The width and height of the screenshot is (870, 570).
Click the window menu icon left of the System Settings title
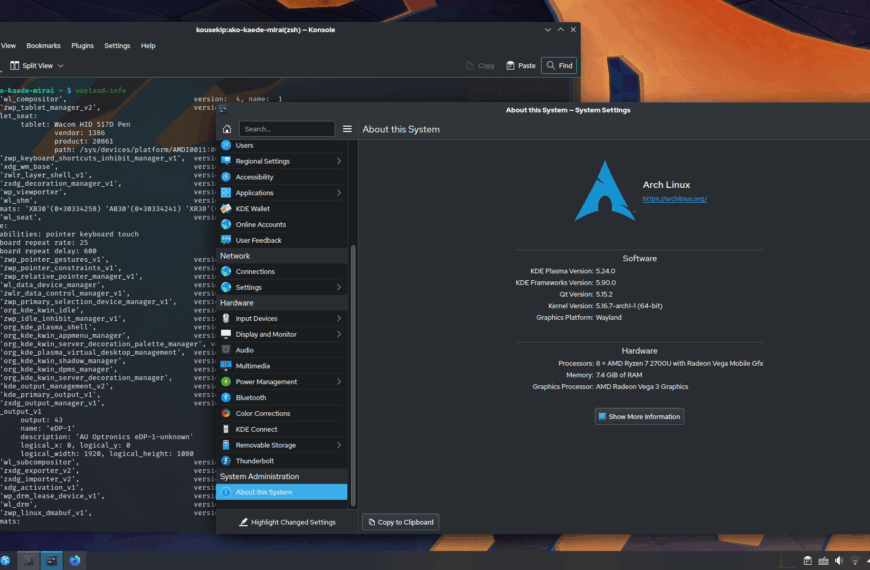(223, 109)
